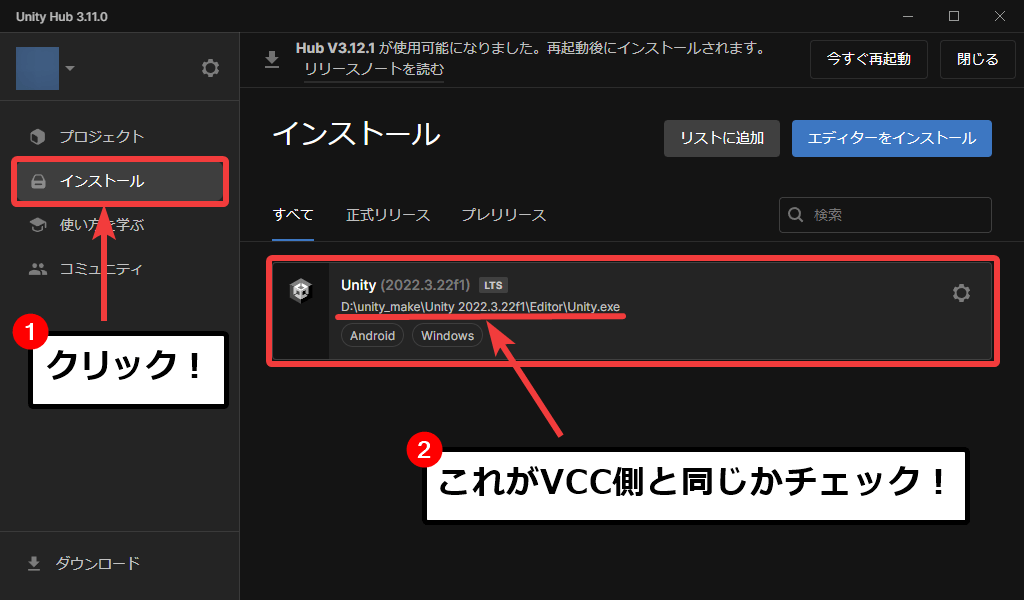Click the Windows module tag
The height and width of the screenshot is (600, 1024).
(x=447, y=336)
